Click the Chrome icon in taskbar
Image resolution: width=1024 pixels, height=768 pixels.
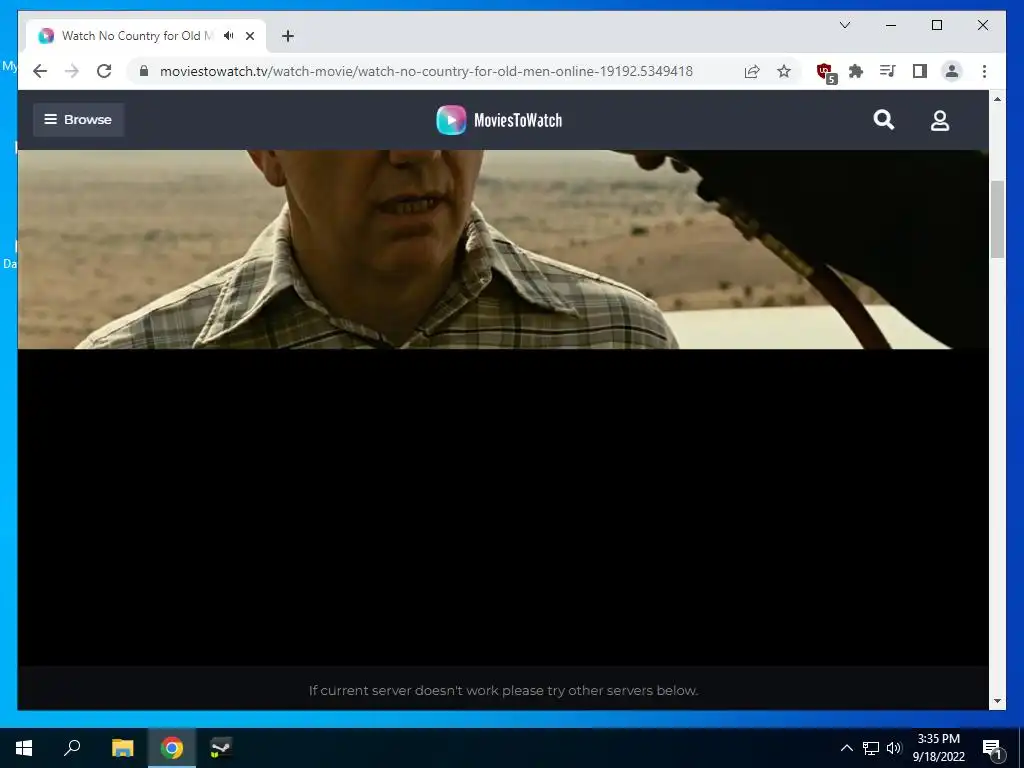point(172,748)
